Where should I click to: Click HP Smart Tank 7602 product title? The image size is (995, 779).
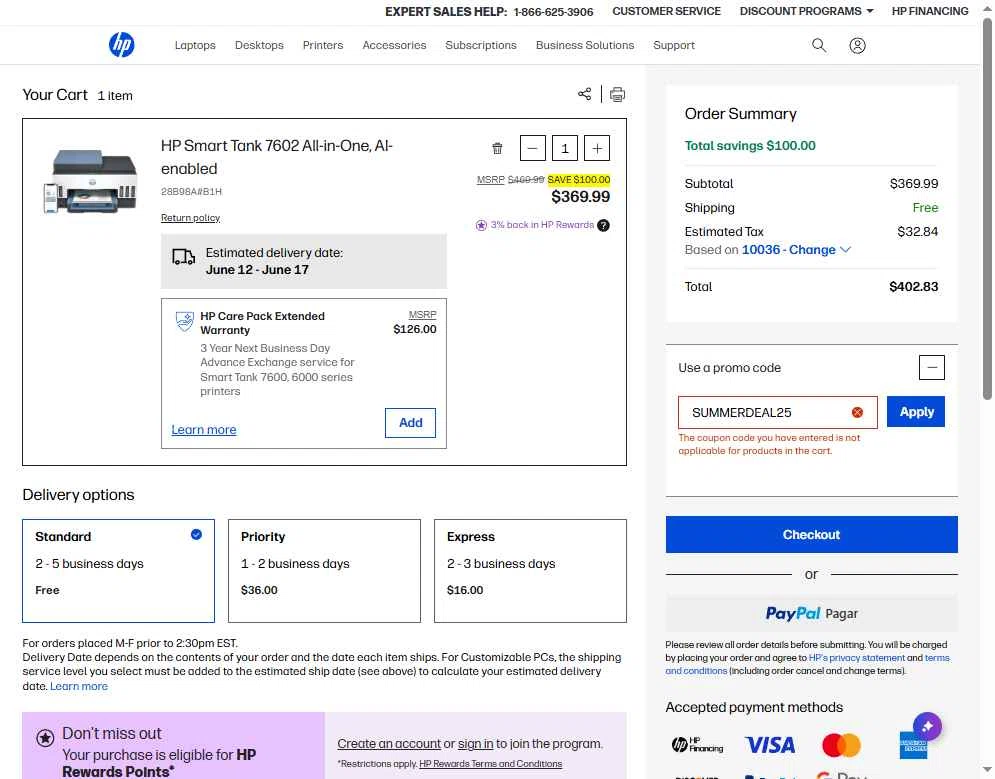coord(277,157)
